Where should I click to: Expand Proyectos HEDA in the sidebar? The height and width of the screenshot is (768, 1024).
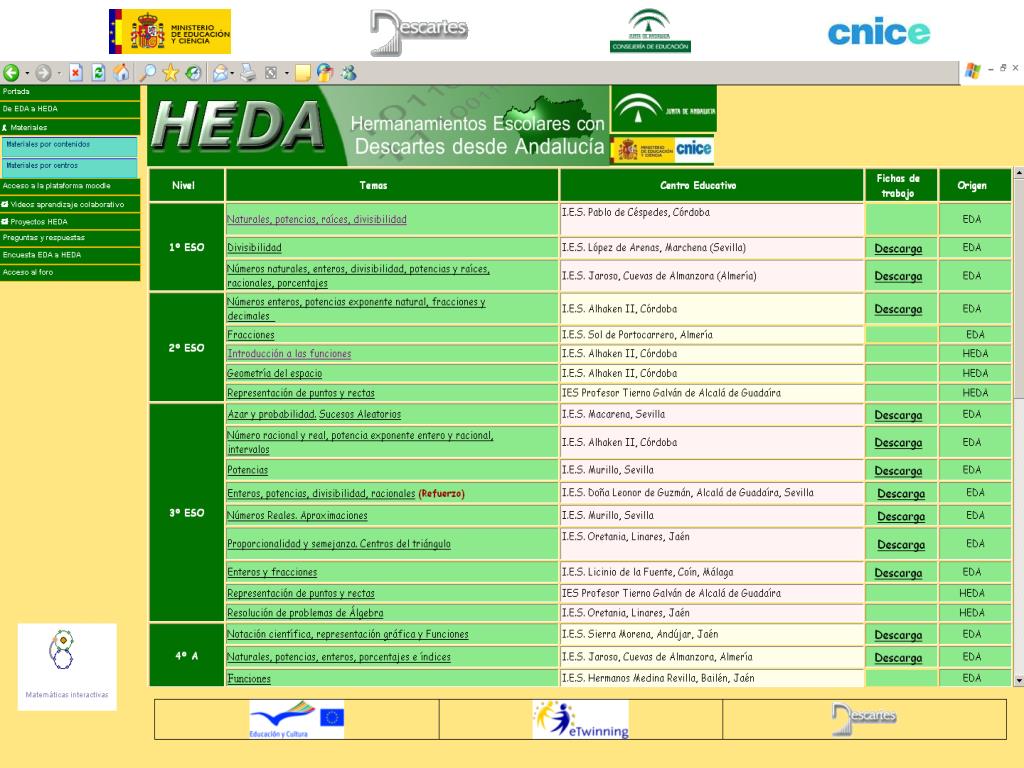(5, 221)
